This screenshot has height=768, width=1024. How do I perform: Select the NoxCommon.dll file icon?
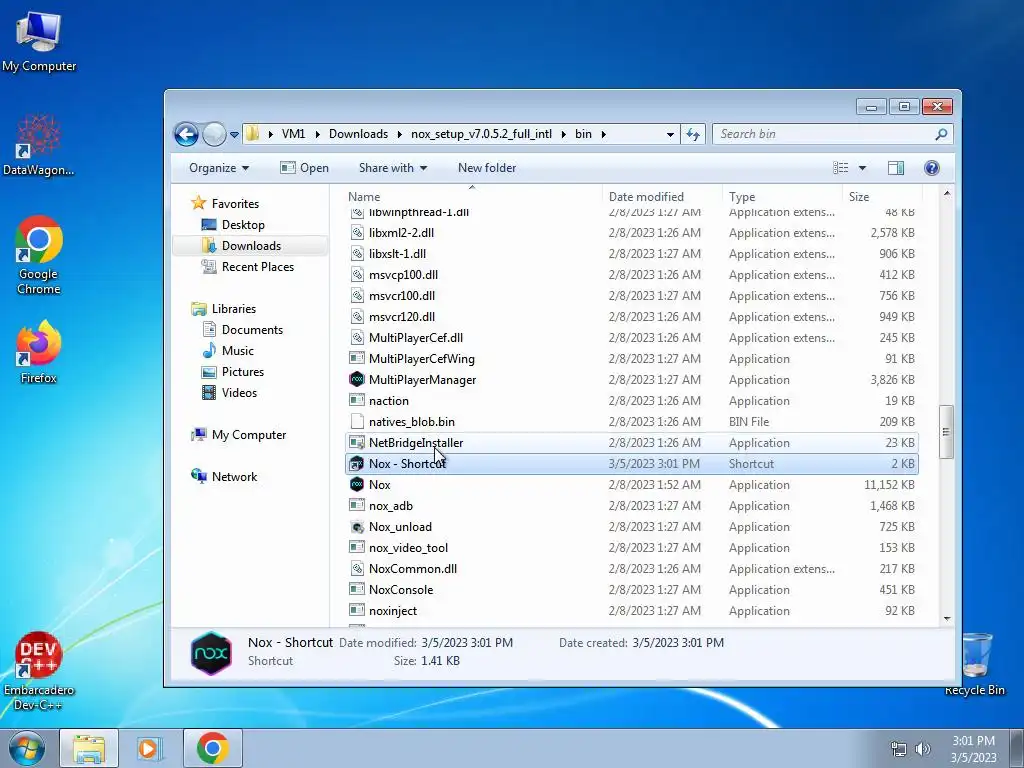click(357, 569)
